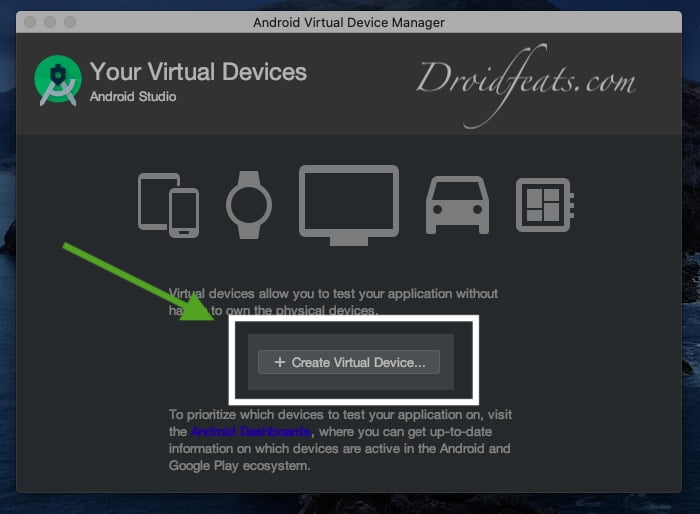Click the Android Automotive car icon
The height and width of the screenshot is (514, 700).
click(458, 205)
